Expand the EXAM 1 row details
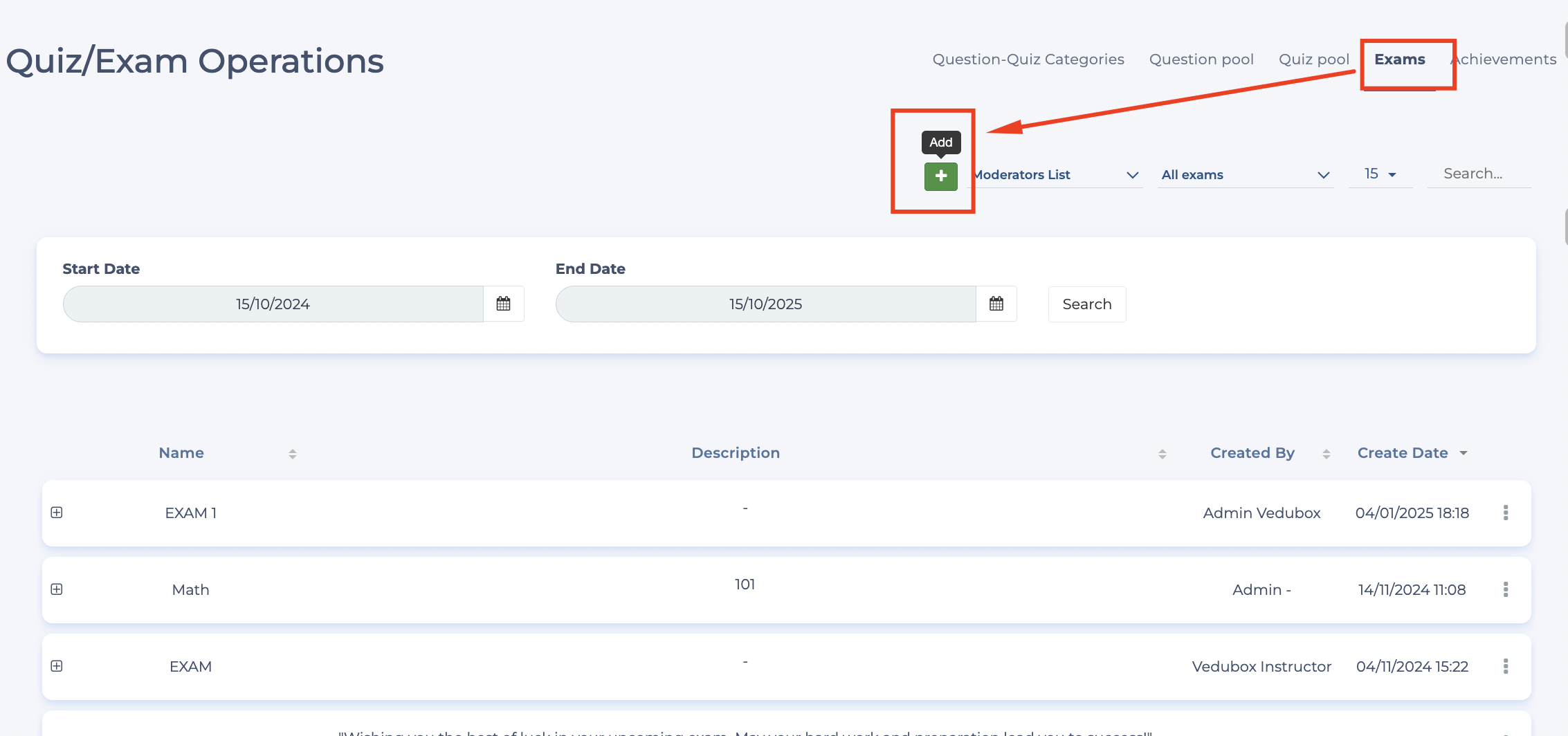Viewport: 1568px width, 736px height. tap(57, 513)
